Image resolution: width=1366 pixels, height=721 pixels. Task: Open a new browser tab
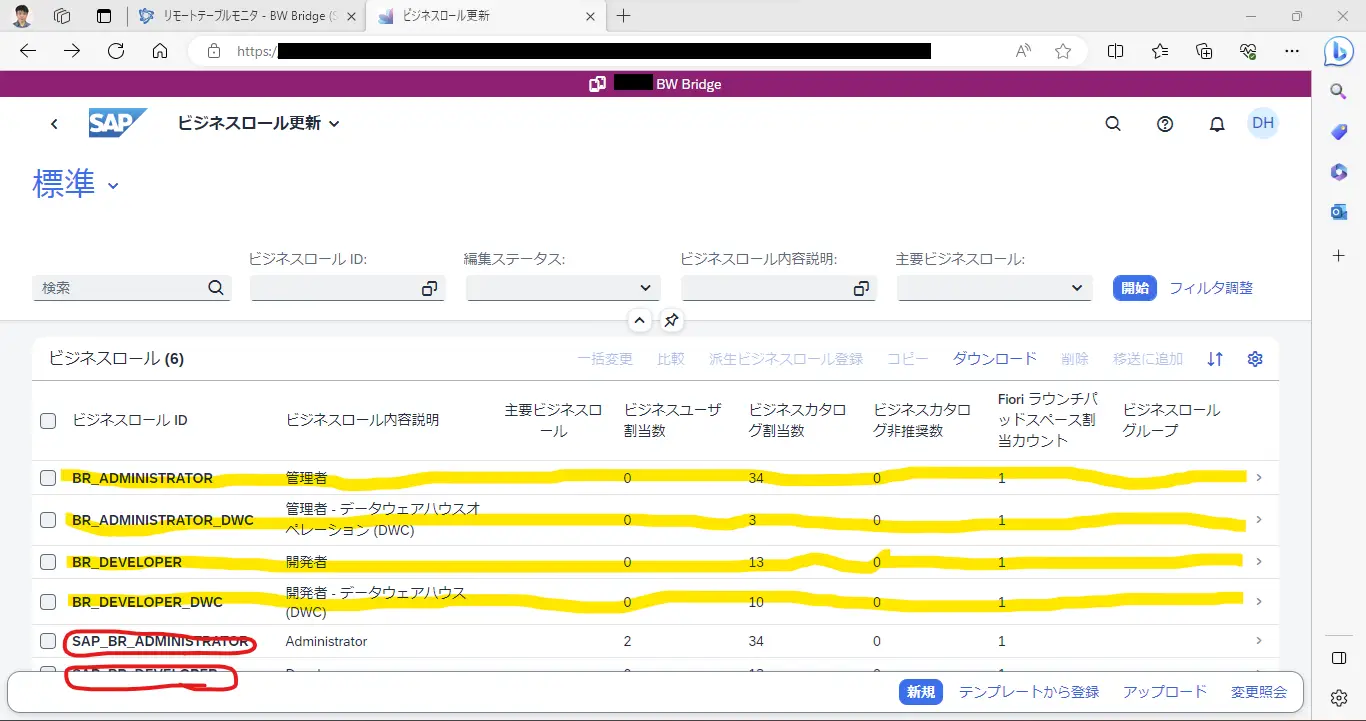tap(624, 16)
